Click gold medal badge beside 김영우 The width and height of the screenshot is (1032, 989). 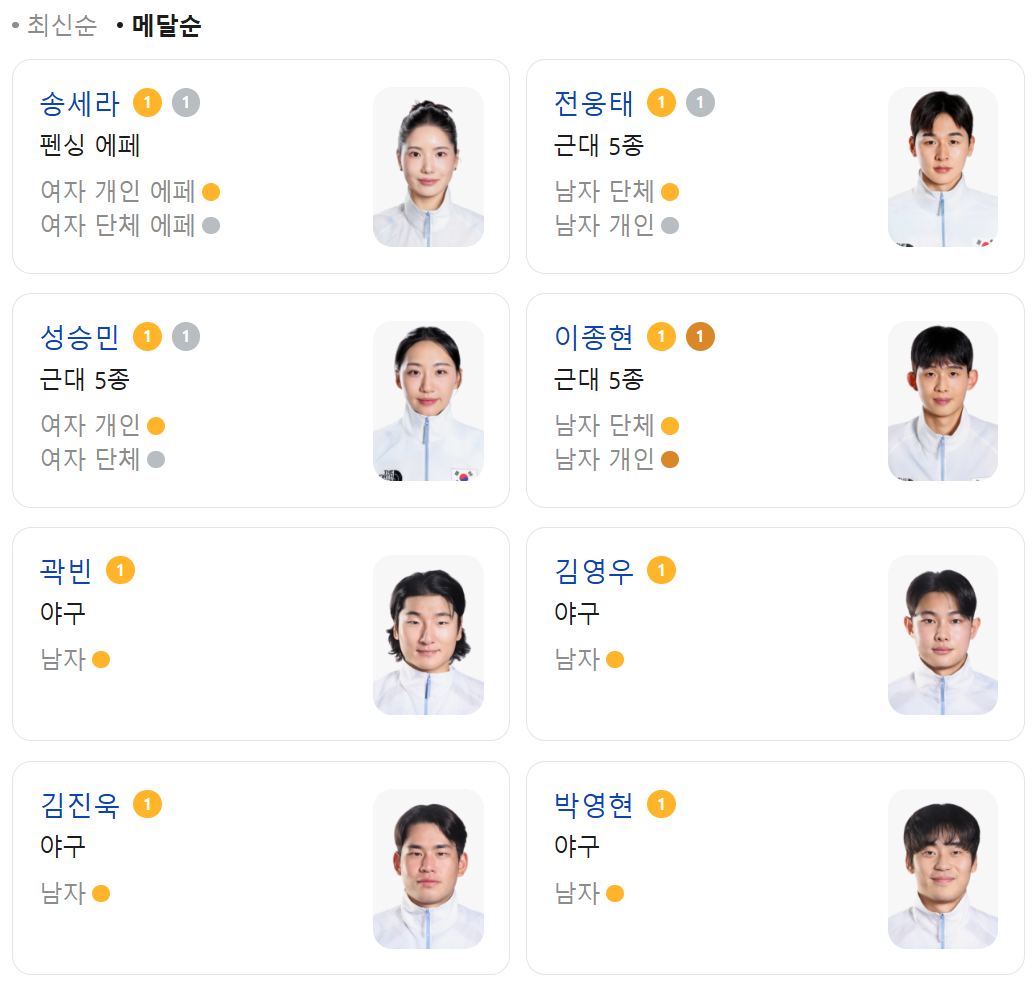(x=661, y=571)
